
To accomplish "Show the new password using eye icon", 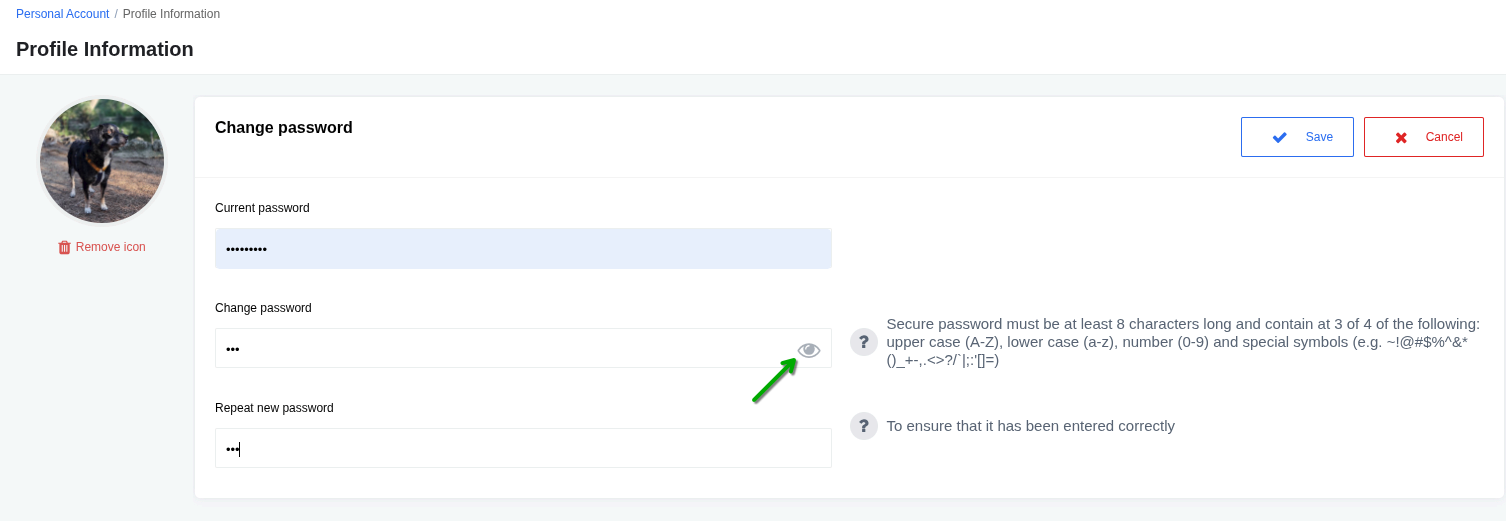I will tap(809, 349).
